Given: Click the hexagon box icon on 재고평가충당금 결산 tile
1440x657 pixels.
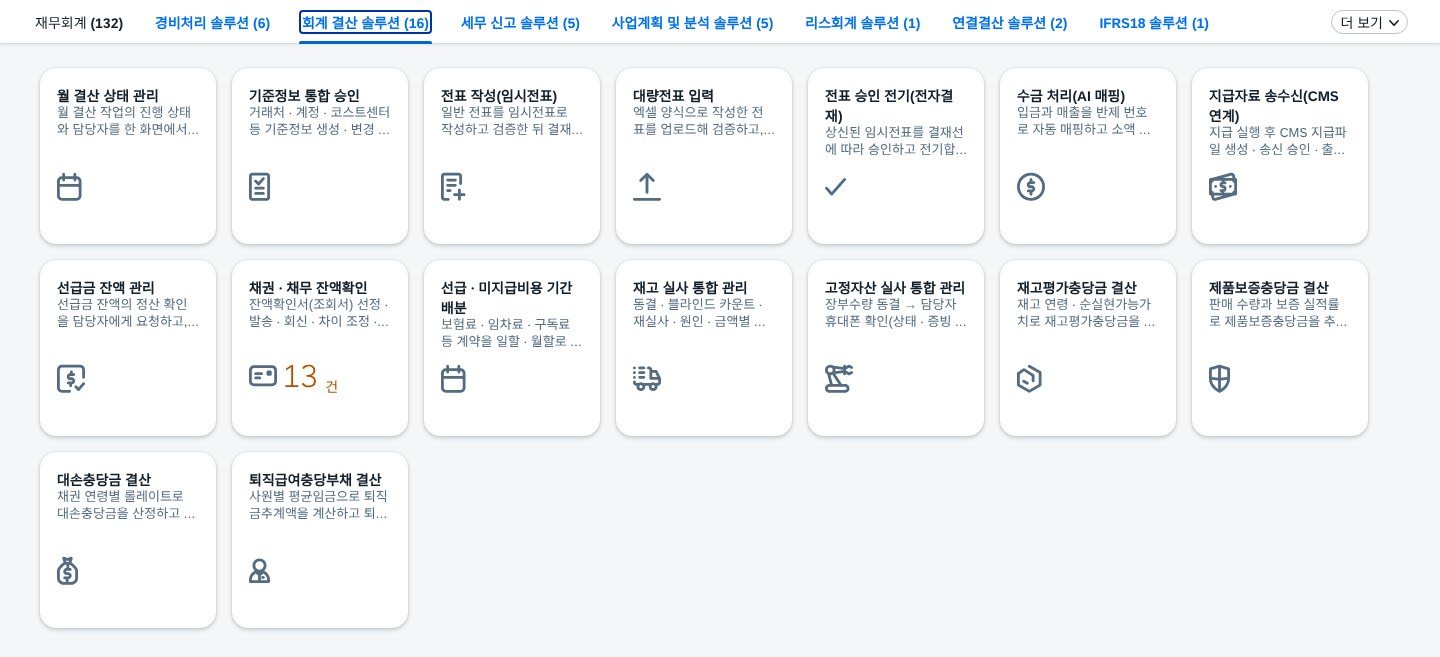Looking at the screenshot, I should pyautogui.click(x=1030, y=379).
